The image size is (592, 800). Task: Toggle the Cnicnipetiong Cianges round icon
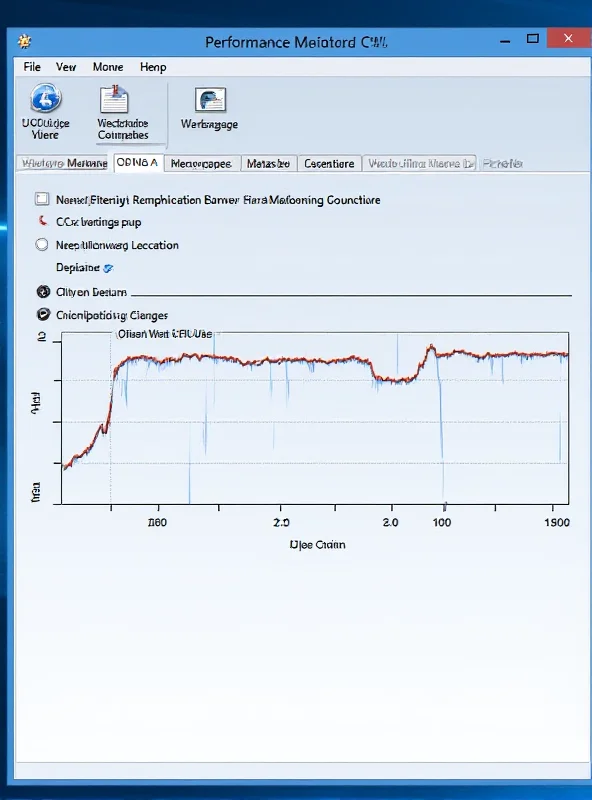(43, 315)
